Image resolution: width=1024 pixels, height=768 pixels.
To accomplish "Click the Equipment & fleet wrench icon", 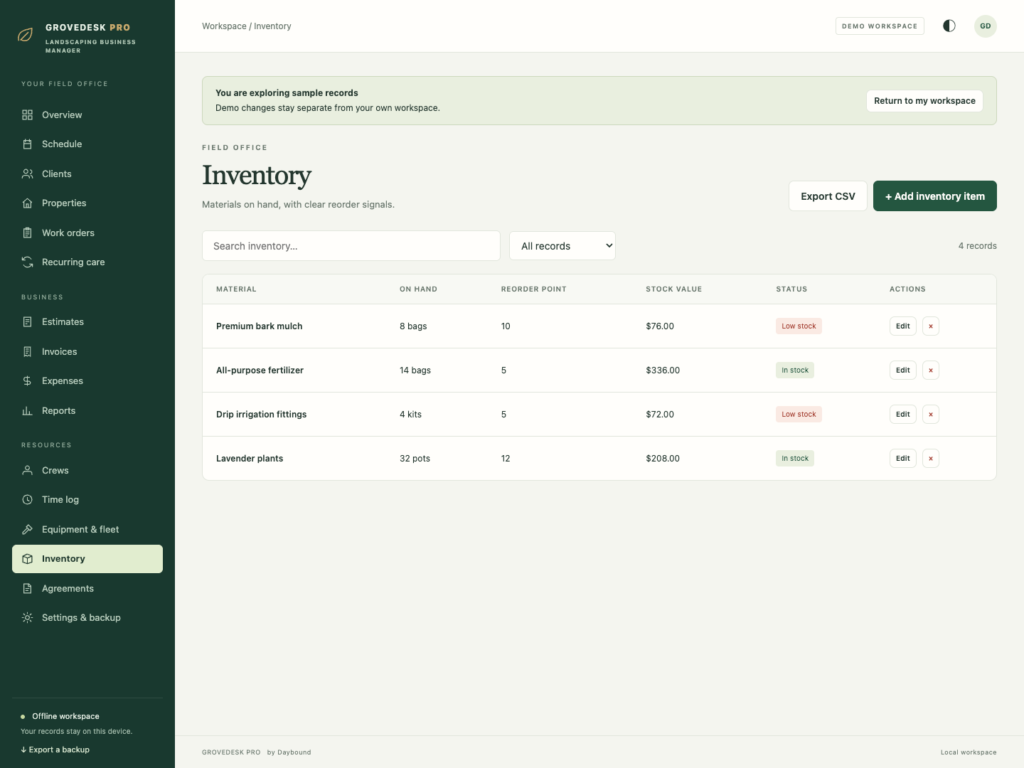I will [27, 530].
